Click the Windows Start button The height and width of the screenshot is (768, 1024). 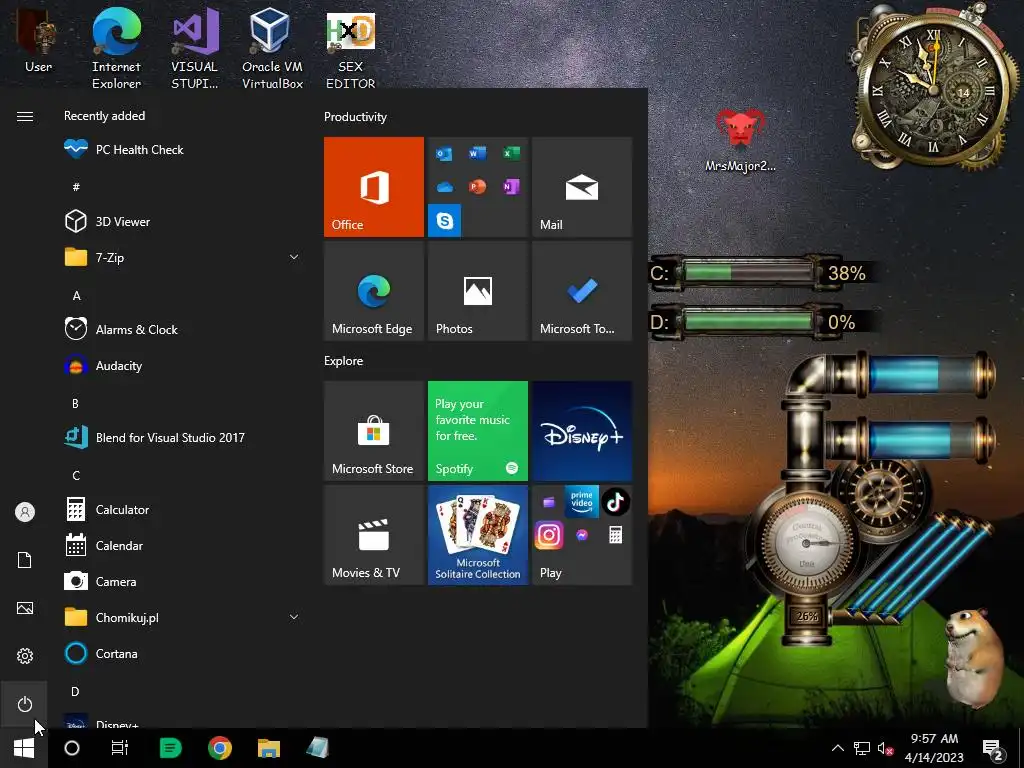point(24,748)
